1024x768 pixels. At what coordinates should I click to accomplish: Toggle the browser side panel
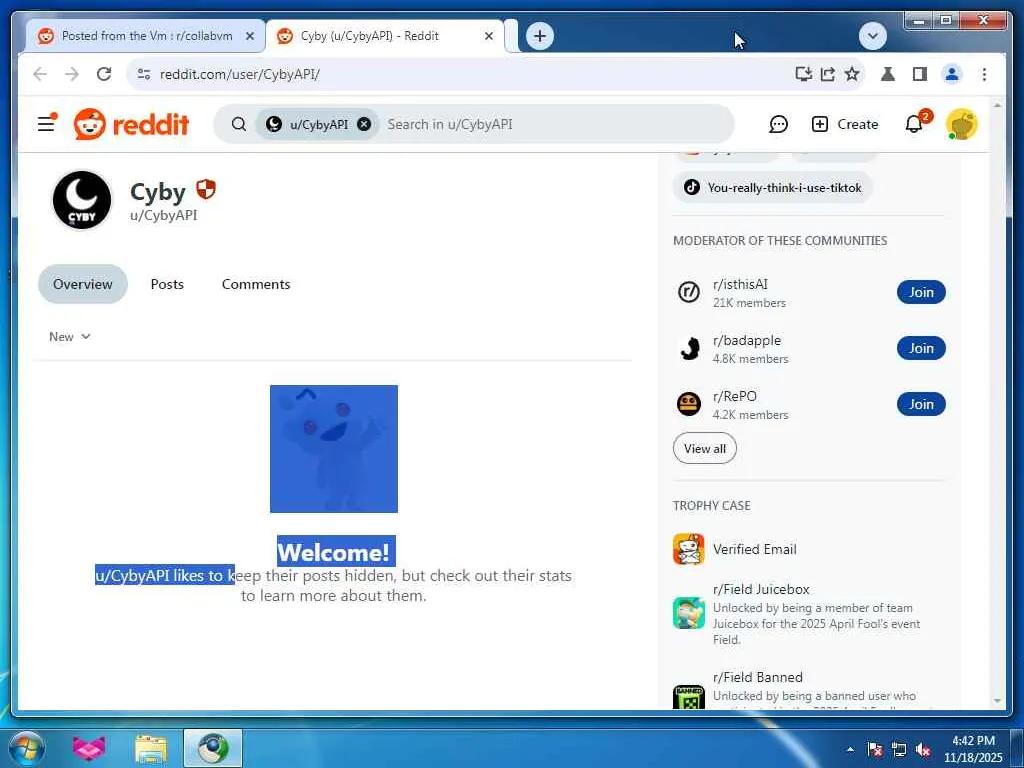tap(920, 74)
